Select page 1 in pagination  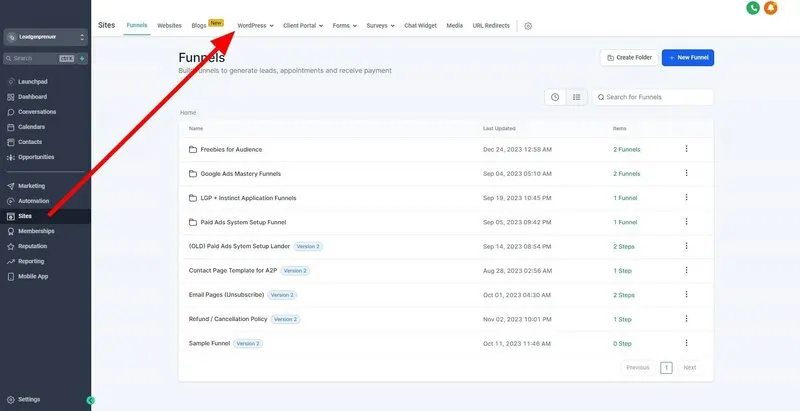(x=666, y=368)
